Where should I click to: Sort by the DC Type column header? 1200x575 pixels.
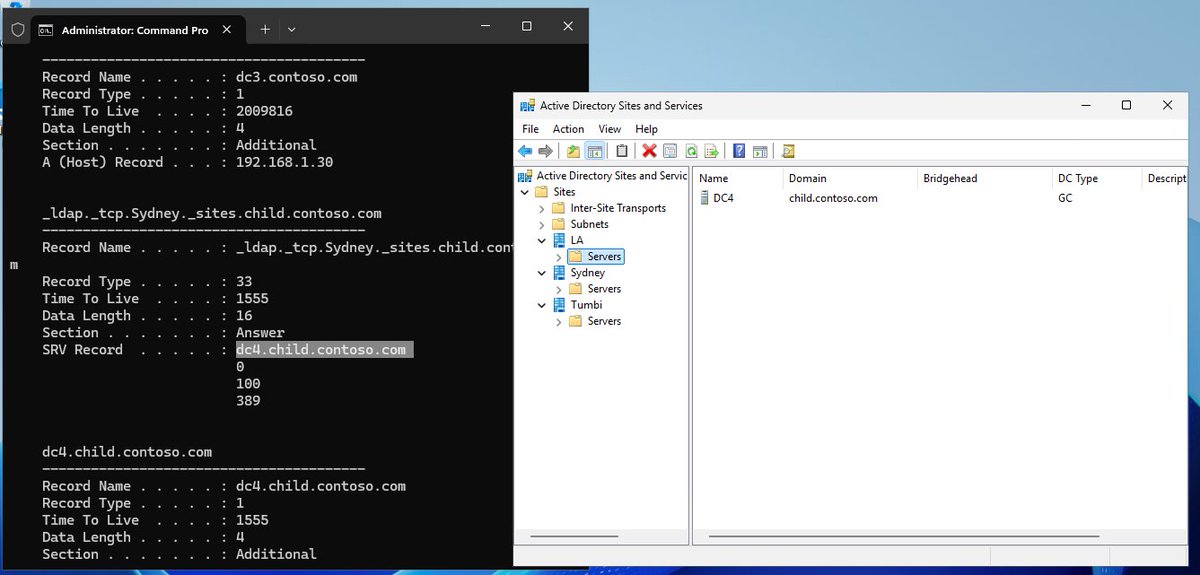coord(1097,178)
